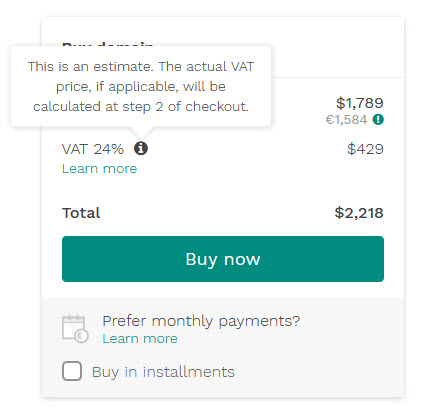The width and height of the screenshot is (425, 412).
Task: Open Learn more link under VAT 24%
Action: [x=99, y=169]
